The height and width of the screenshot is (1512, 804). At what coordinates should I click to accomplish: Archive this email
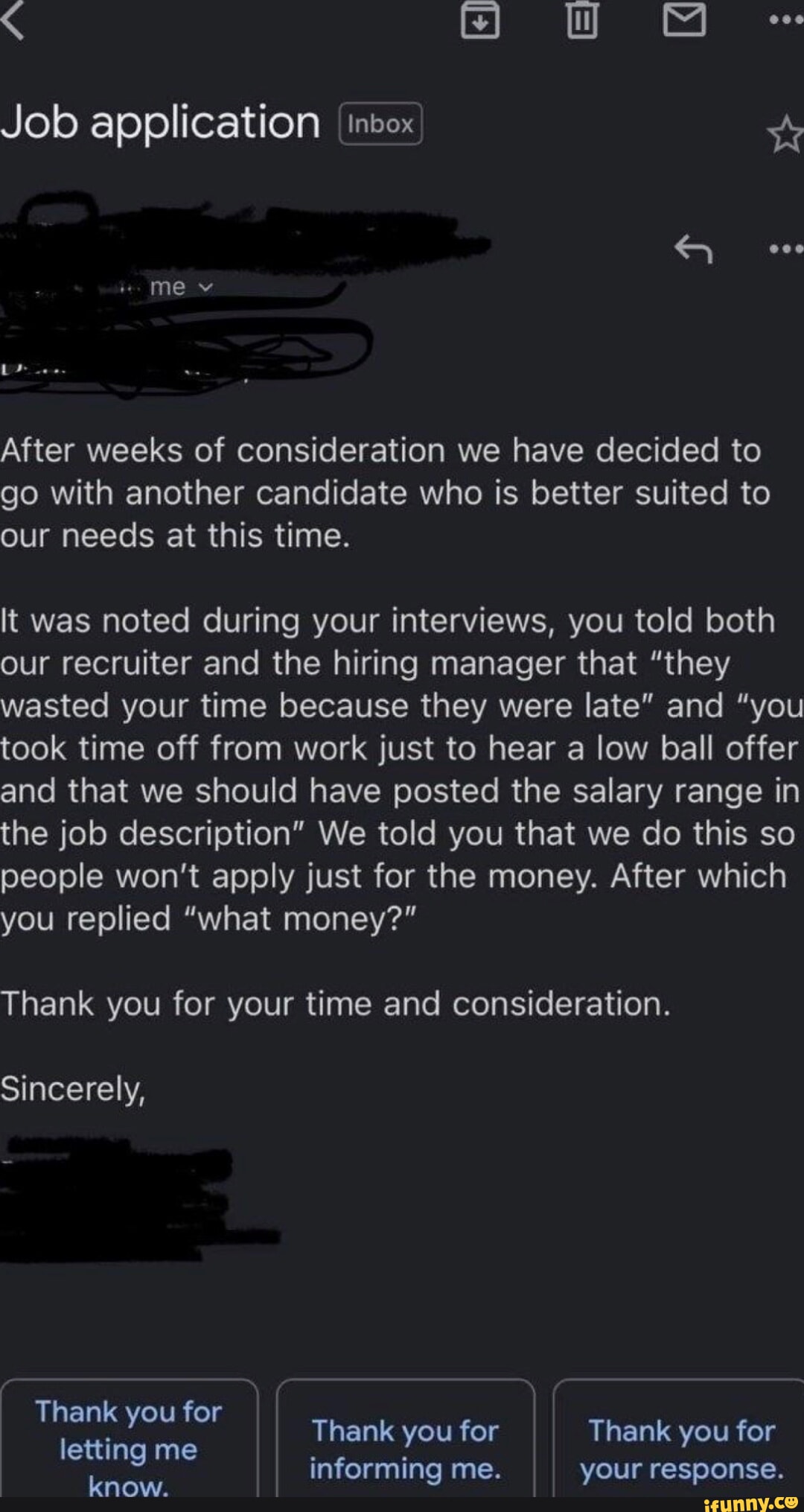[480, 20]
